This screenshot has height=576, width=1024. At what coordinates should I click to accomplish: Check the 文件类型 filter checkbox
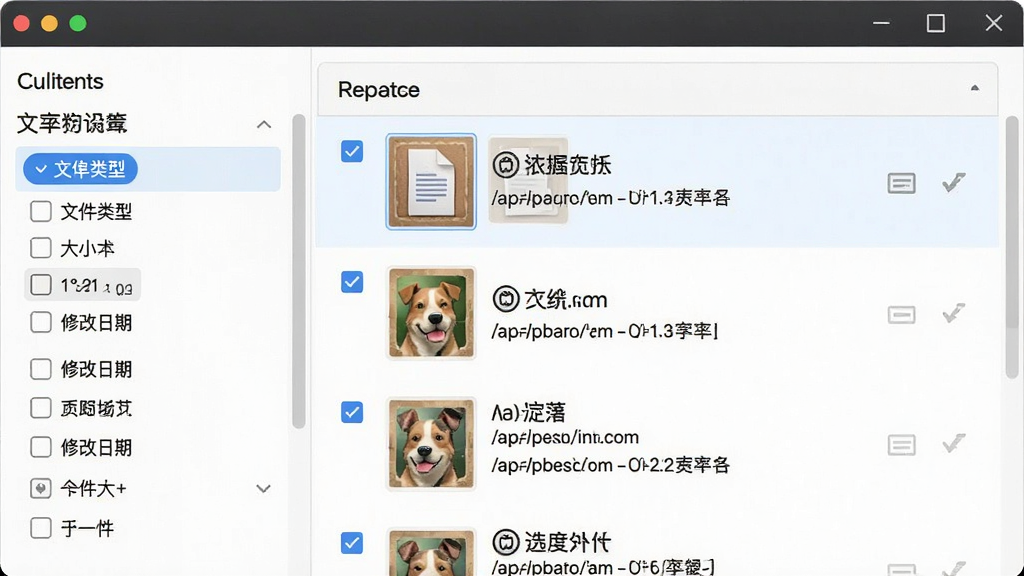(40, 211)
